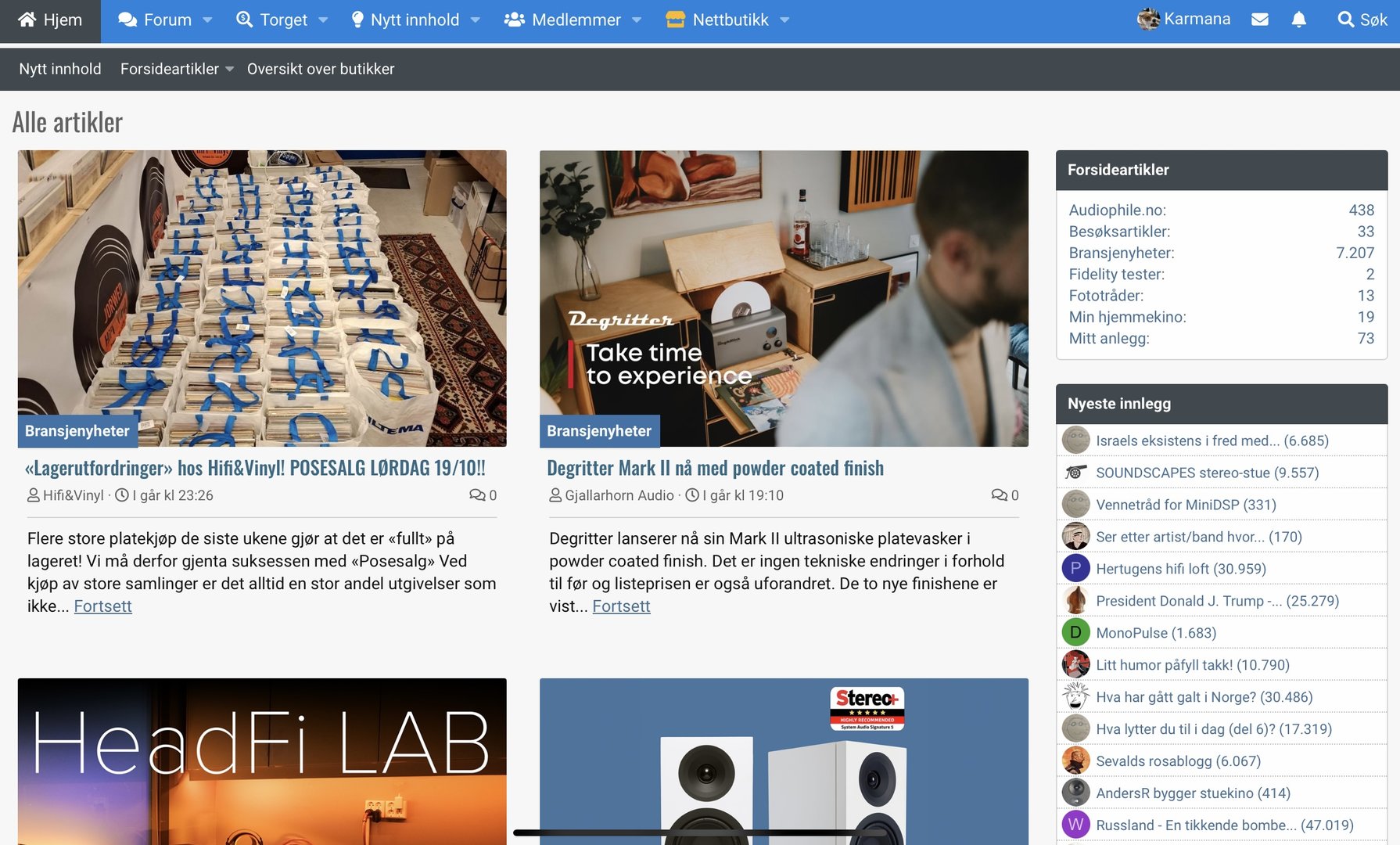Click the Nettbutikk store icon
This screenshot has height=845, width=1400.
click(x=675, y=20)
